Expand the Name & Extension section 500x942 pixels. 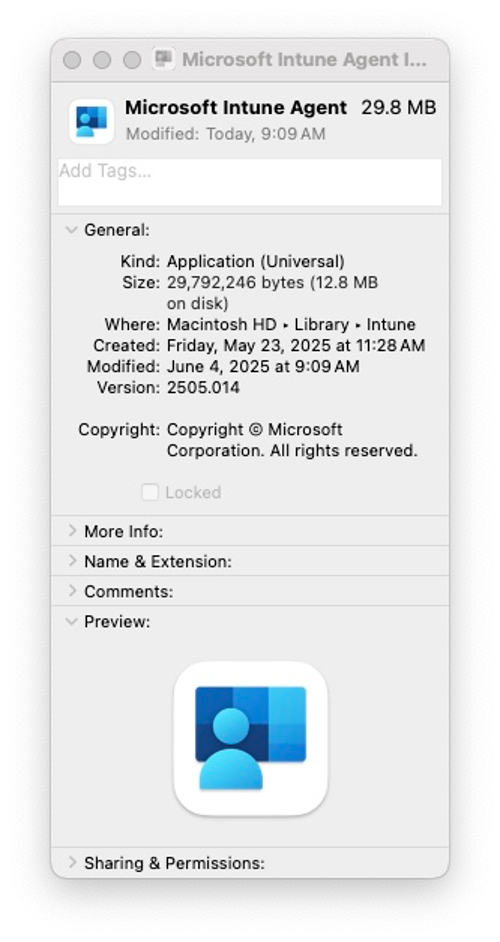[72, 561]
